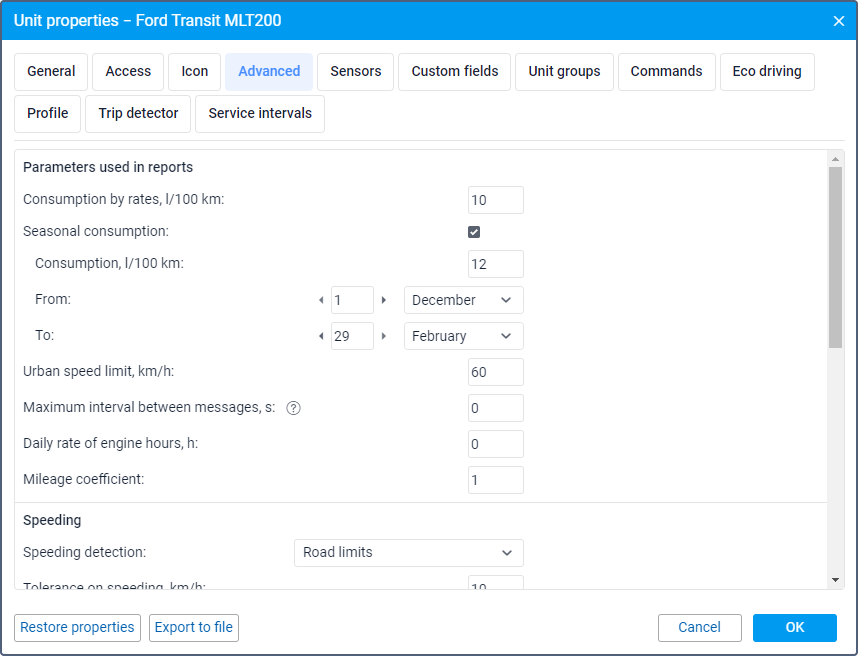
Task: Click the From day number field
Action: 352,300
